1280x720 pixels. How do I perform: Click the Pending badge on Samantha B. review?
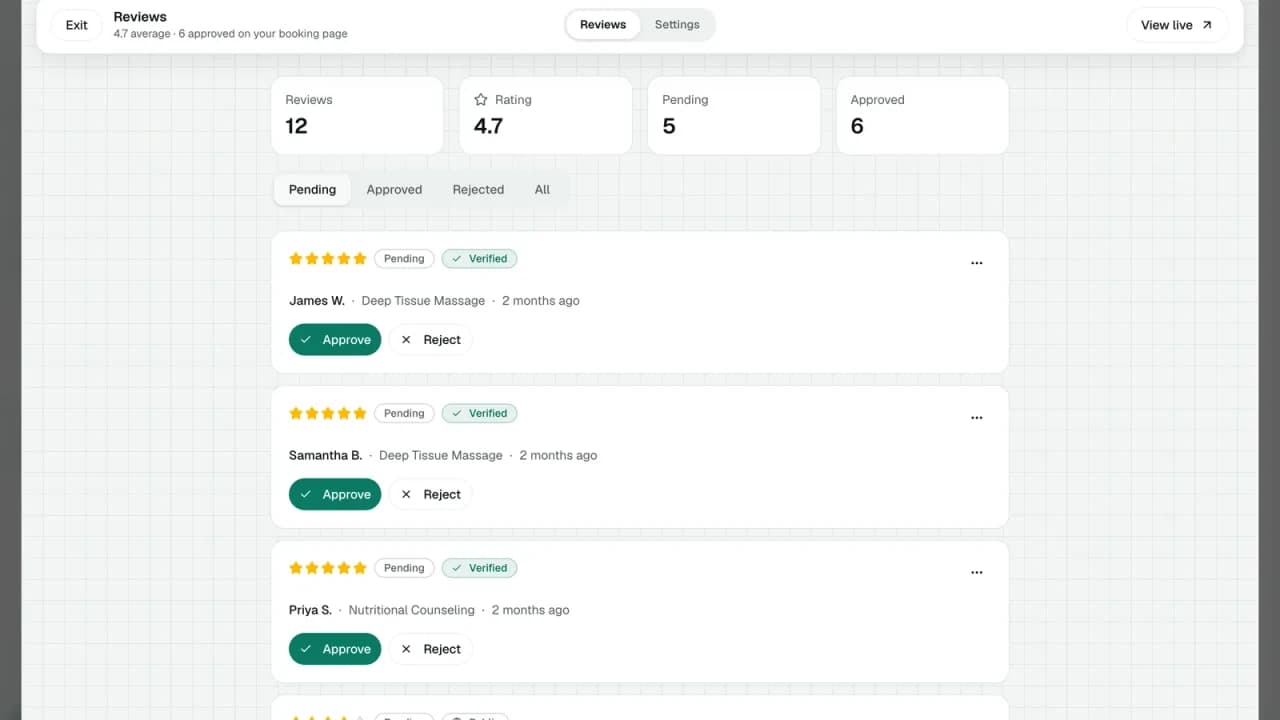(404, 413)
